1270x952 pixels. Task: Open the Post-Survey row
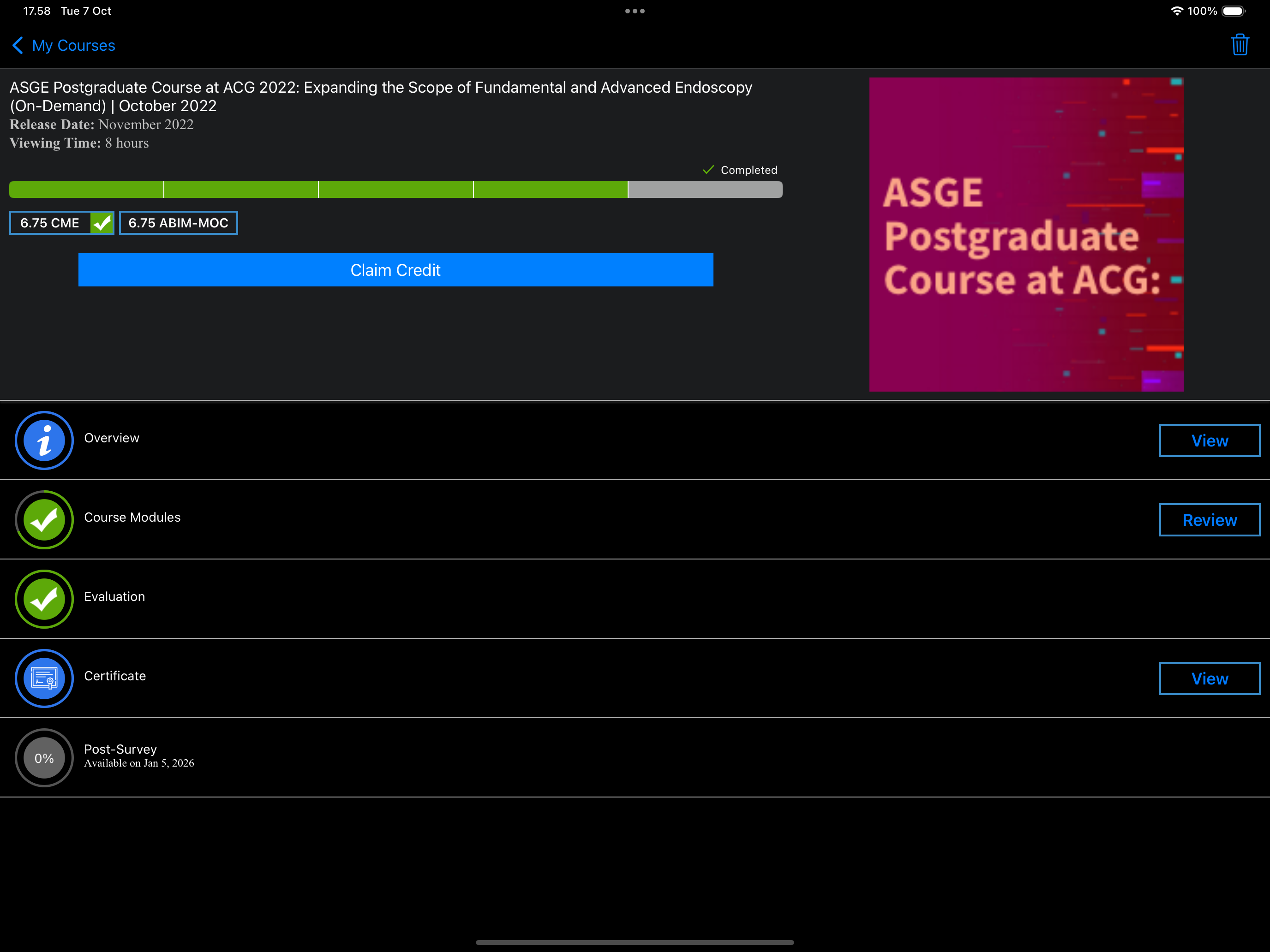click(635, 757)
